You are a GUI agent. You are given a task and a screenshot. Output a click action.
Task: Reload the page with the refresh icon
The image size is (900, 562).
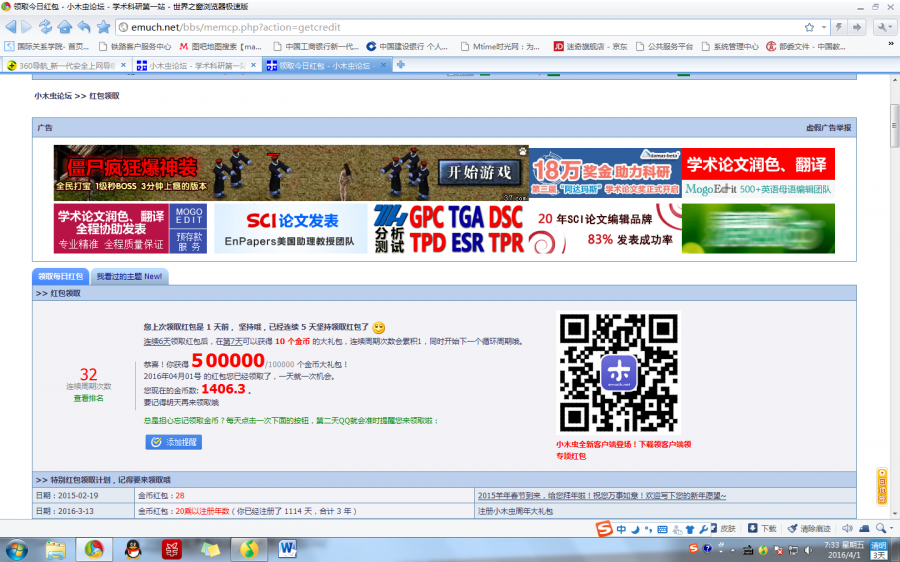click(45, 27)
